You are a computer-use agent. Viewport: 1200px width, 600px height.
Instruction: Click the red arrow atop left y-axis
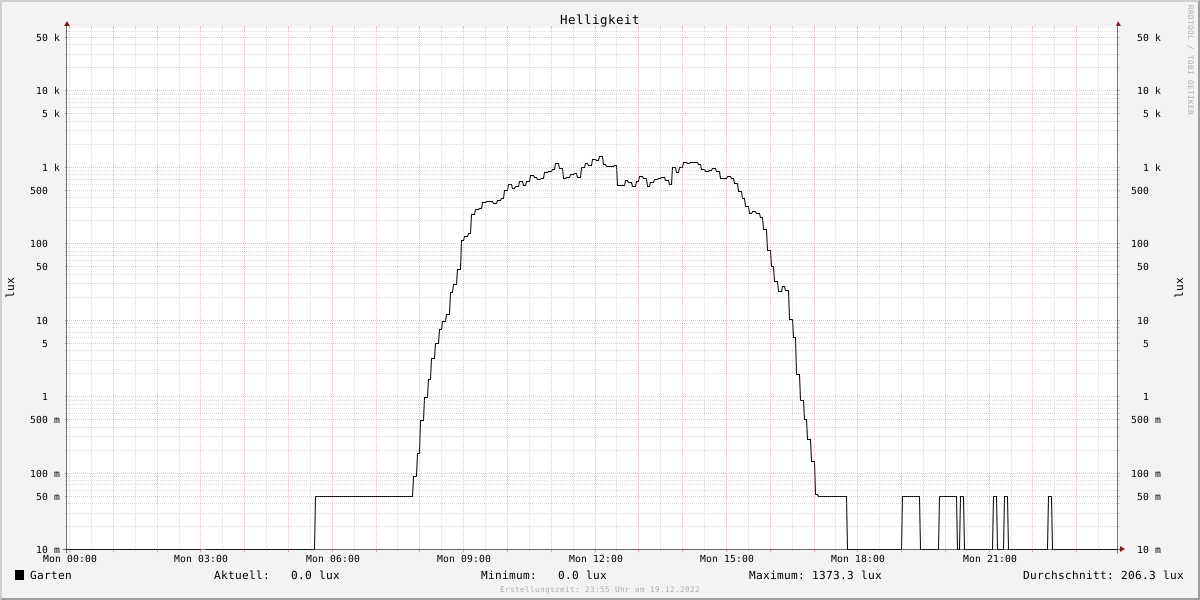coord(67,23)
